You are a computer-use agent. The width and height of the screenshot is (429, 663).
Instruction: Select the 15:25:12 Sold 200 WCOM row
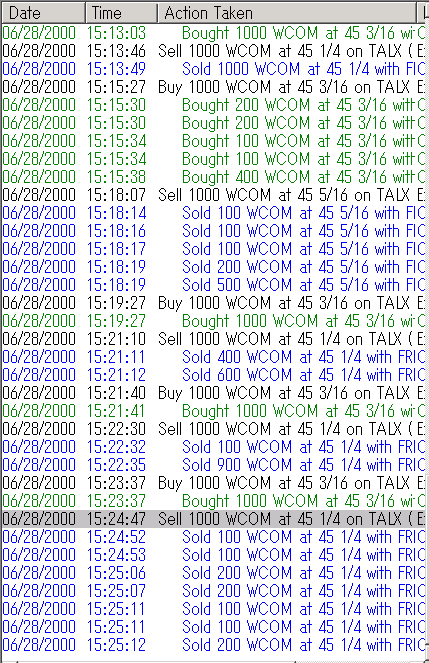214,645
